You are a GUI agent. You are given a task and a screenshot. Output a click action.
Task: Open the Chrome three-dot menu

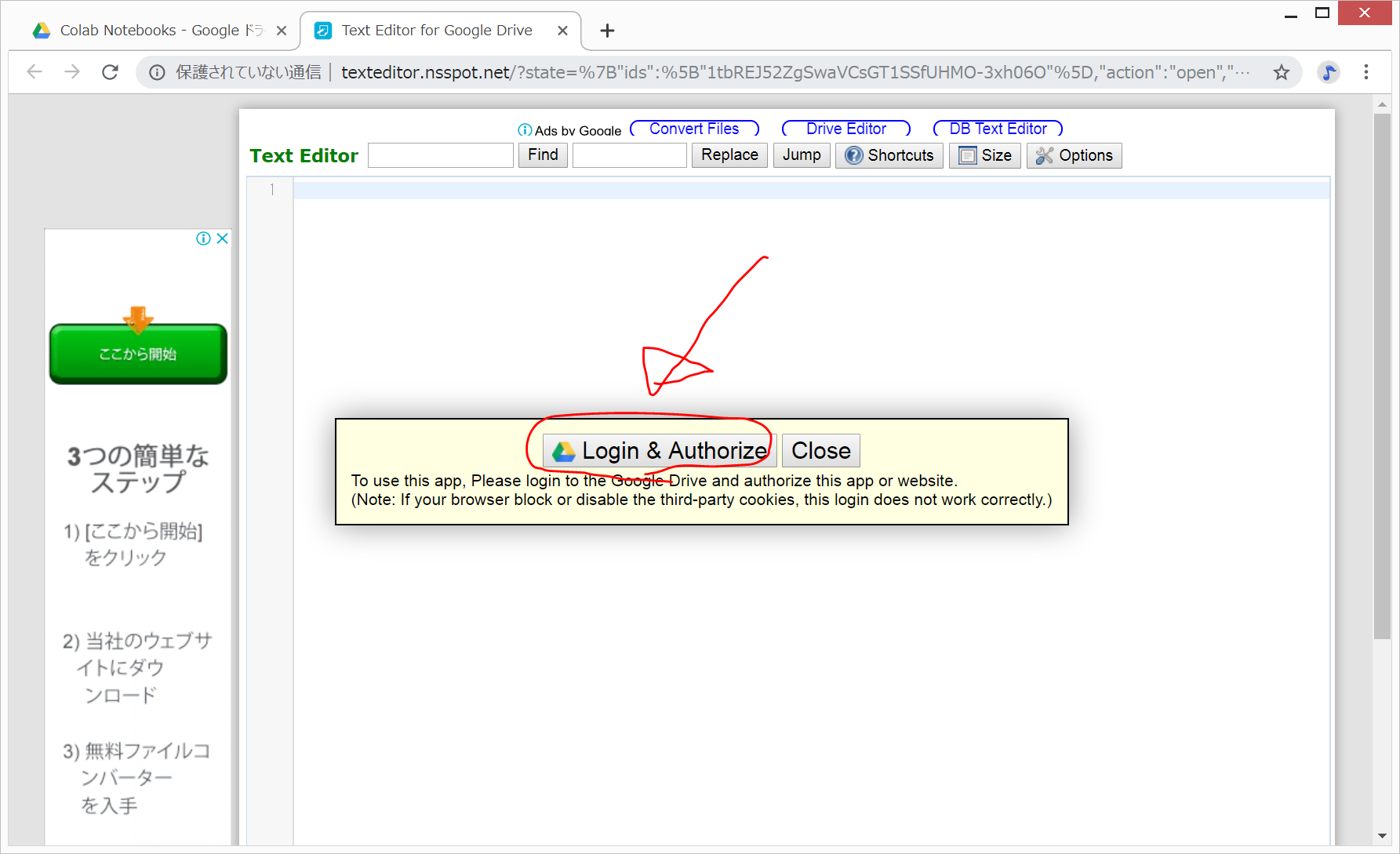coord(1365,72)
